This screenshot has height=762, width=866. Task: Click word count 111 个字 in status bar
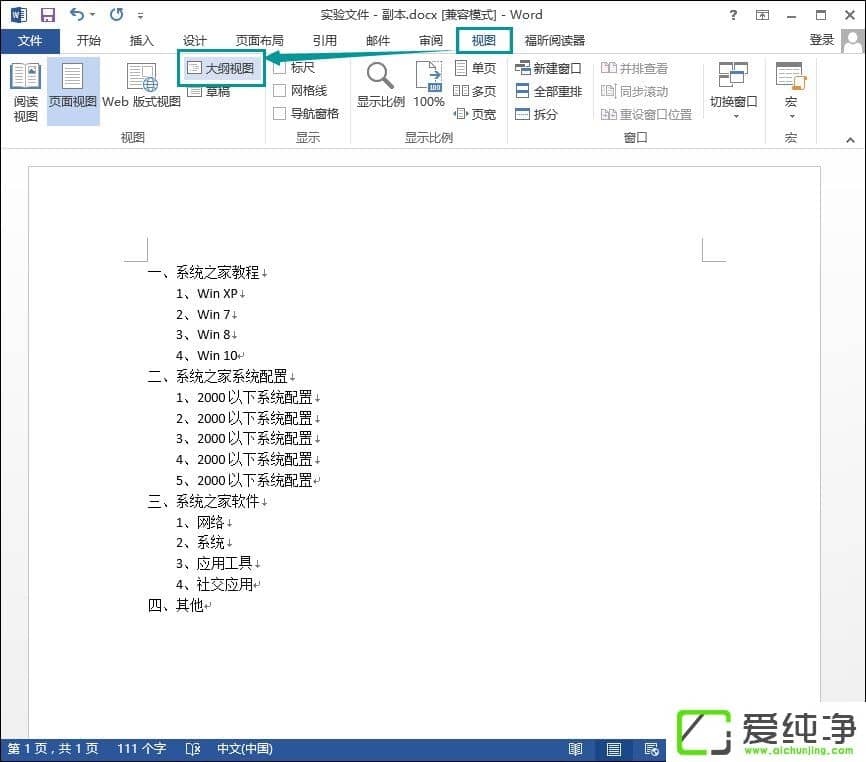pos(139,749)
